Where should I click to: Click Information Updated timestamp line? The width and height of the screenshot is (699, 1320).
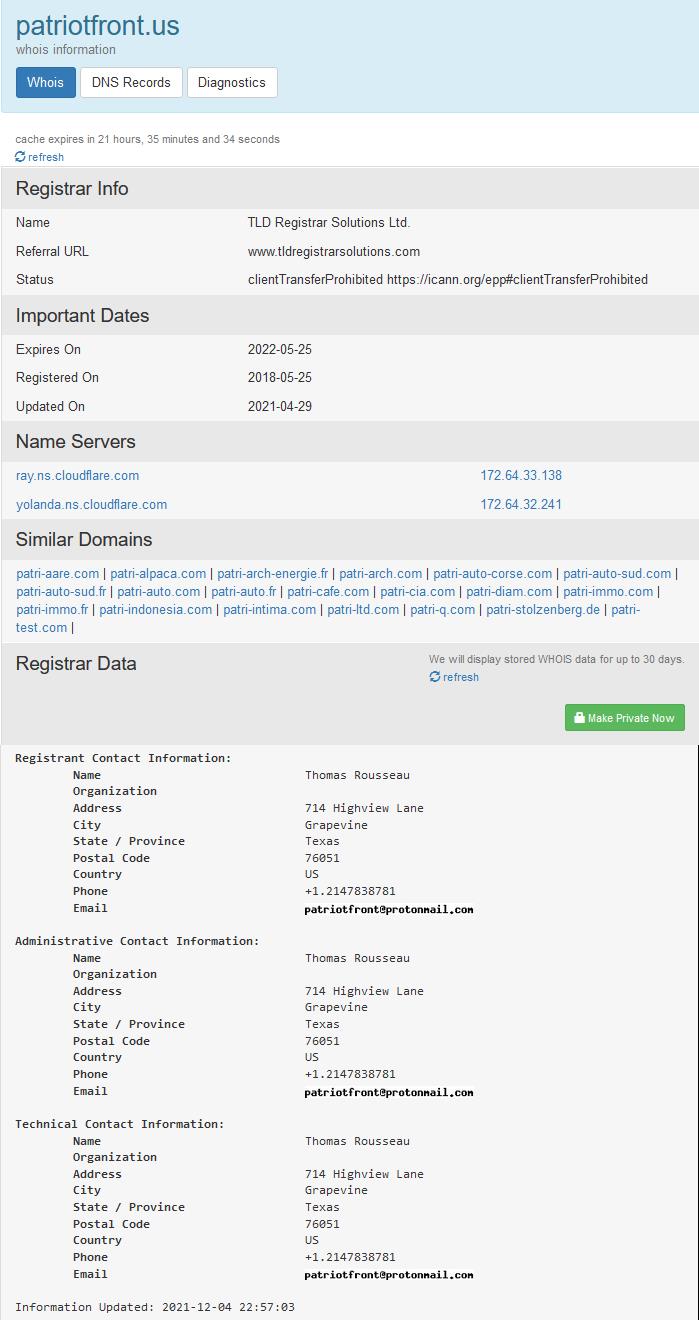(155, 1307)
